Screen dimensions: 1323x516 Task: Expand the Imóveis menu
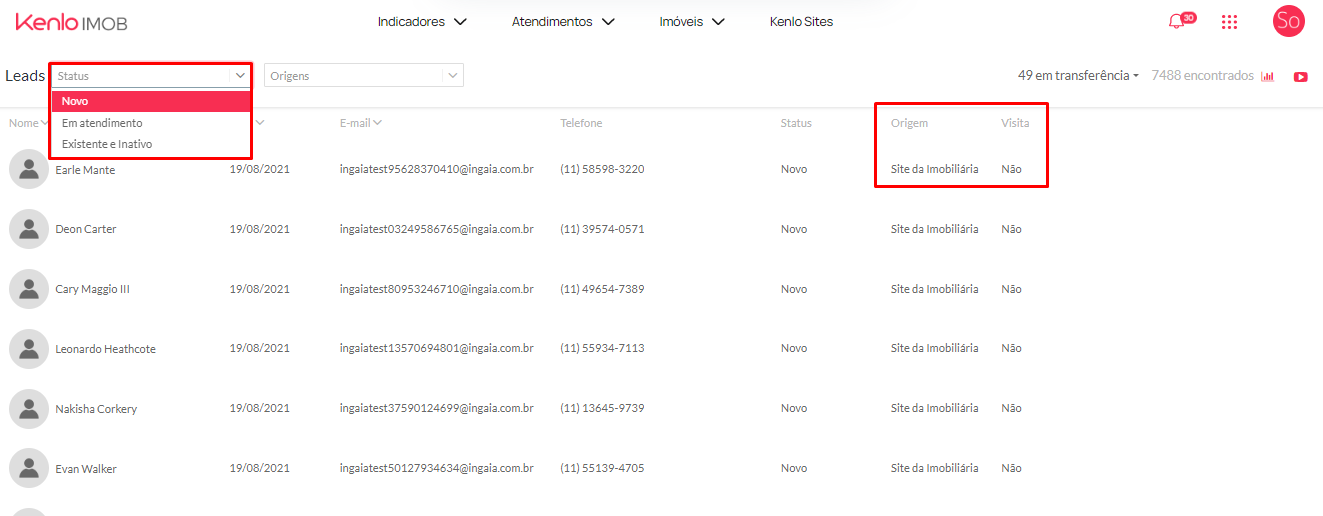[692, 22]
